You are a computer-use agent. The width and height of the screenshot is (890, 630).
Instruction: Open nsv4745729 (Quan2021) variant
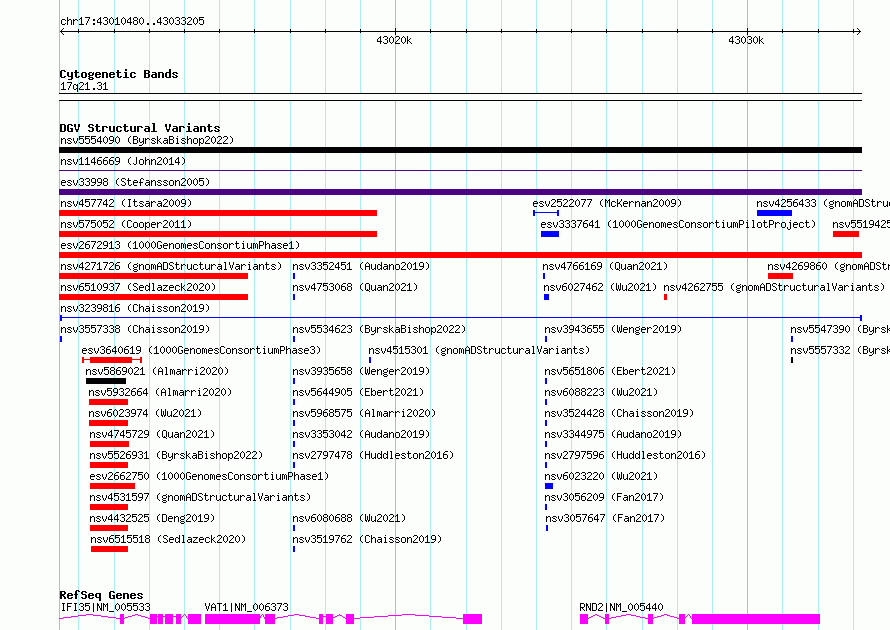(152, 434)
